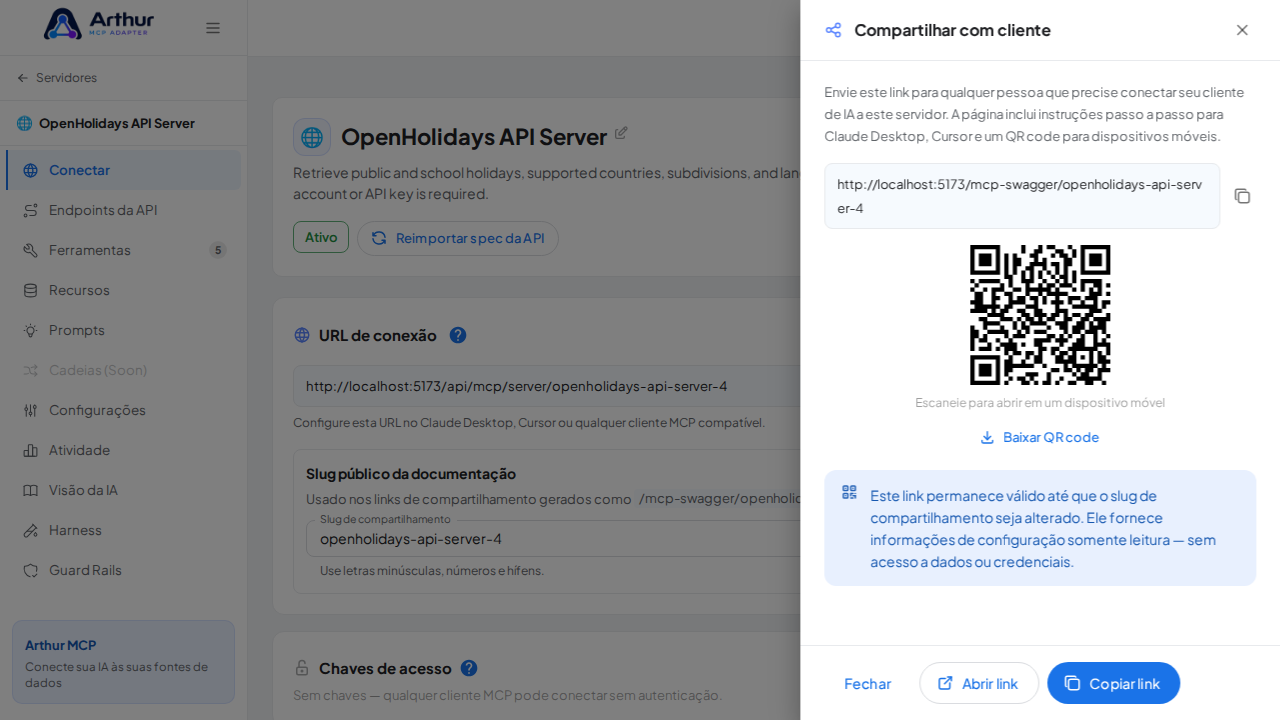1280x720 pixels.
Task: Click Baixar QR code
Action: [x=1040, y=437]
